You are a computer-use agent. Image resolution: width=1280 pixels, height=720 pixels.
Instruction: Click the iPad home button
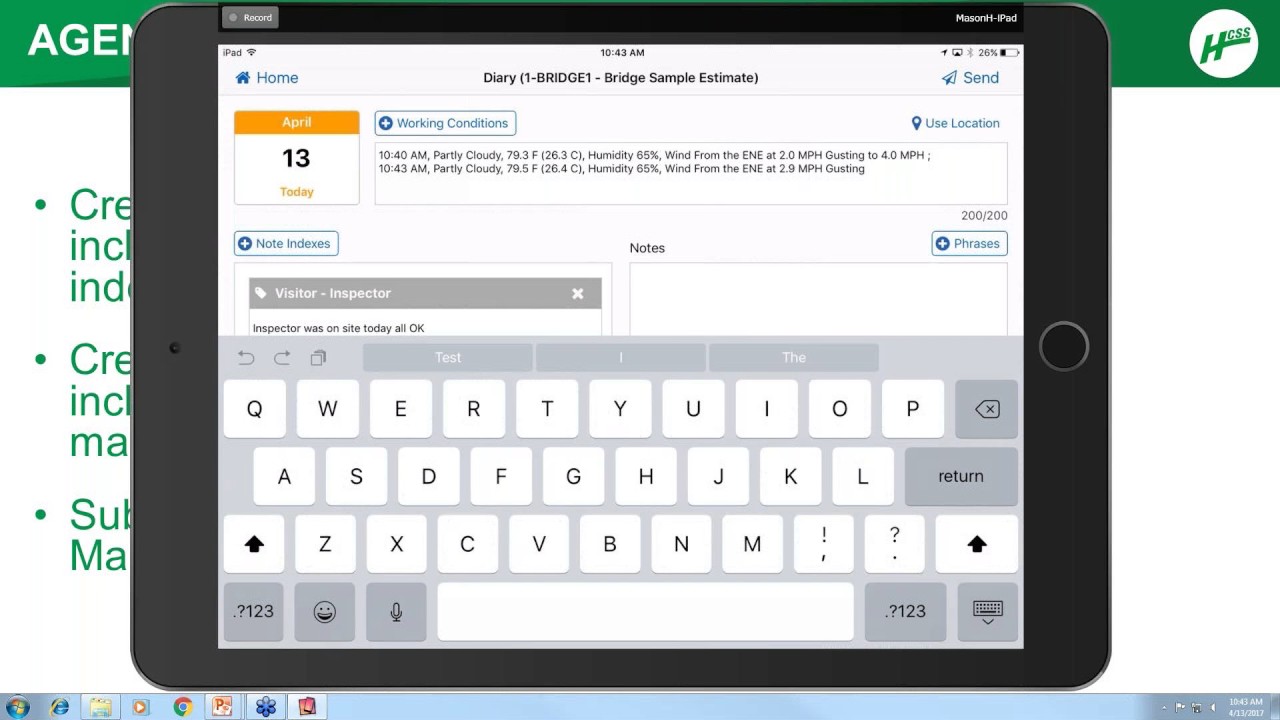(x=1063, y=346)
